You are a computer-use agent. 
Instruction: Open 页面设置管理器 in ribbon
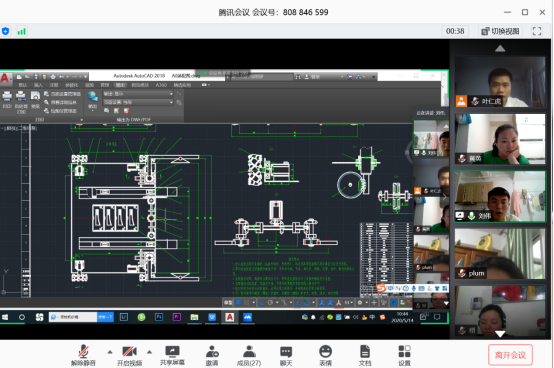(63, 94)
